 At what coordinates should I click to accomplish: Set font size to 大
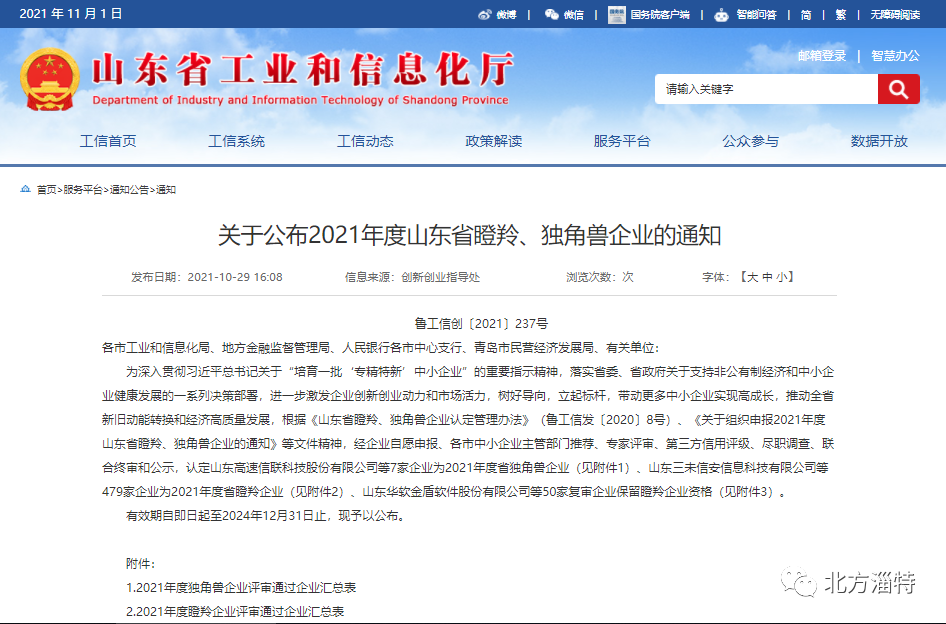coord(752,277)
